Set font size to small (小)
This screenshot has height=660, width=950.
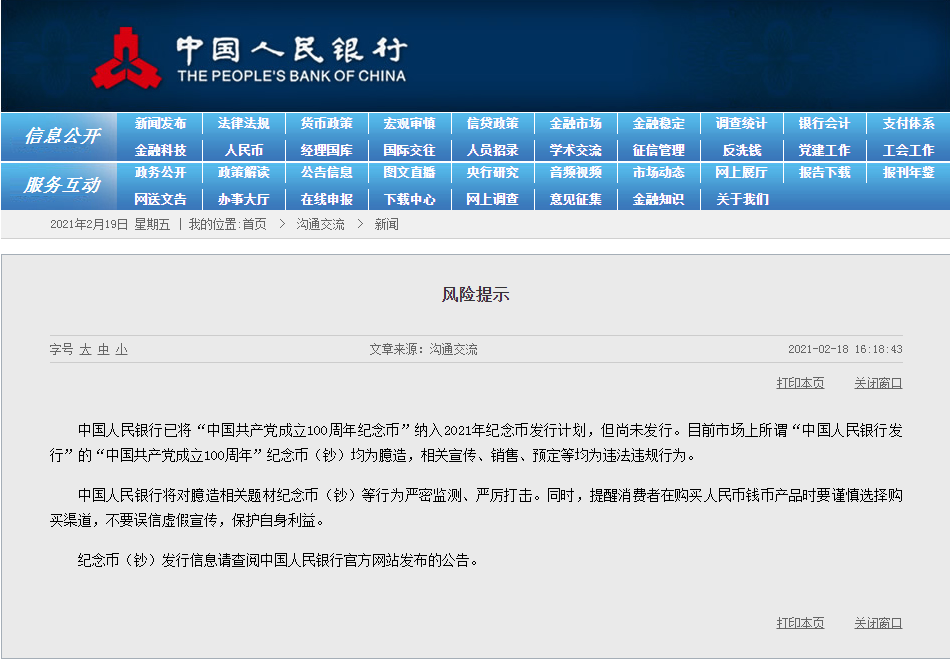pyautogui.click(x=122, y=350)
